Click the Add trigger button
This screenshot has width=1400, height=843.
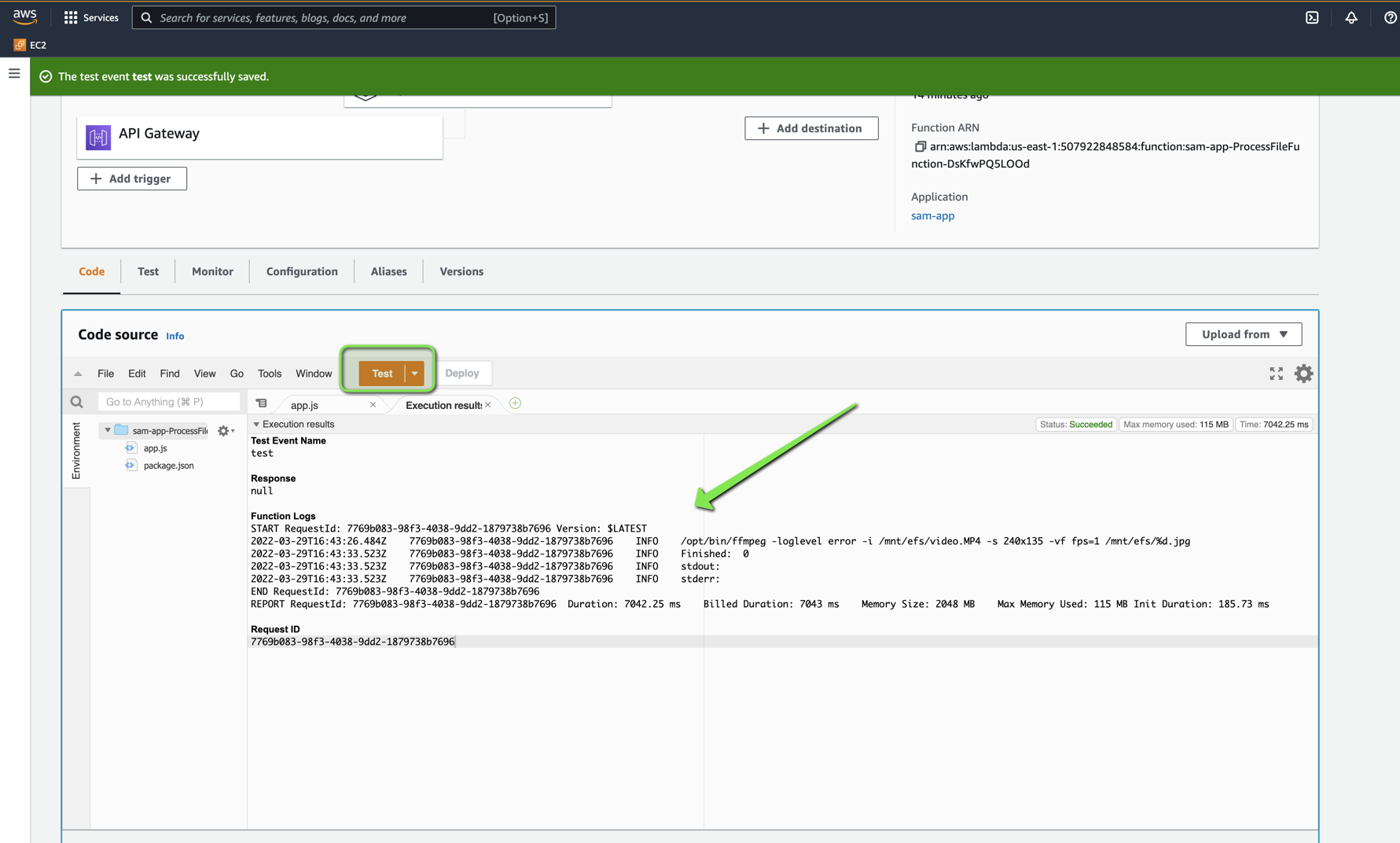pos(132,179)
